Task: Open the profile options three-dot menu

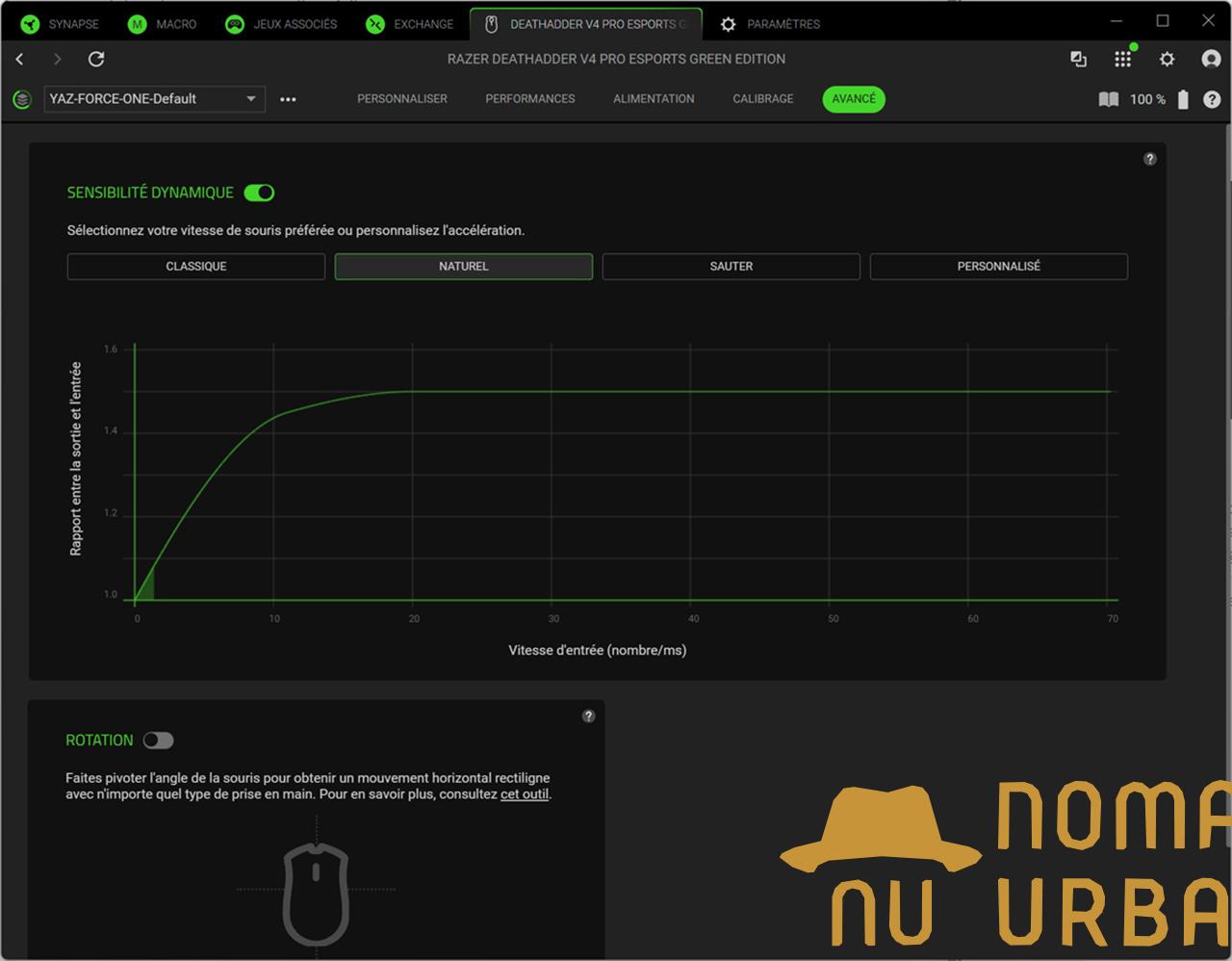Action: pyautogui.click(x=288, y=99)
